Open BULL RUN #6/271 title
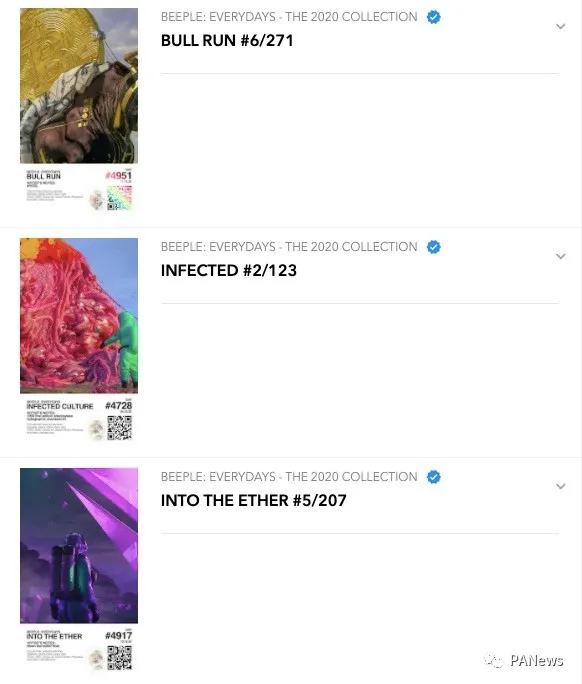Image resolution: width=582 pixels, height=684 pixels. pyautogui.click(x=227, y=41)
